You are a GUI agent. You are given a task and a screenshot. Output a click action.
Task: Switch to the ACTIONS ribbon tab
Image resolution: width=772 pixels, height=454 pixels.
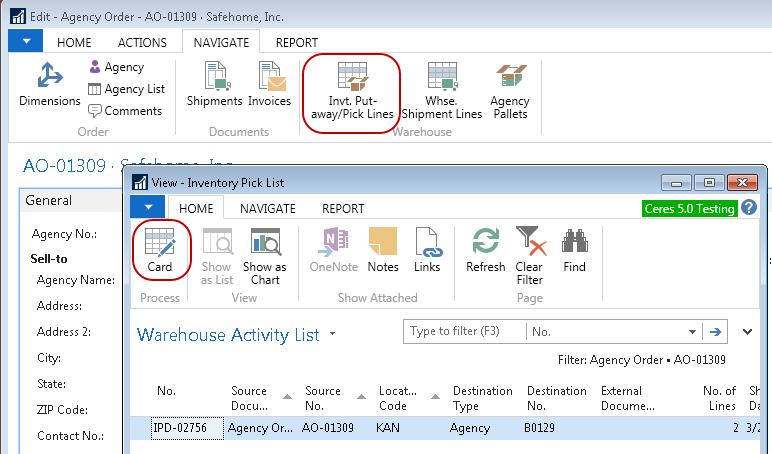142,42
